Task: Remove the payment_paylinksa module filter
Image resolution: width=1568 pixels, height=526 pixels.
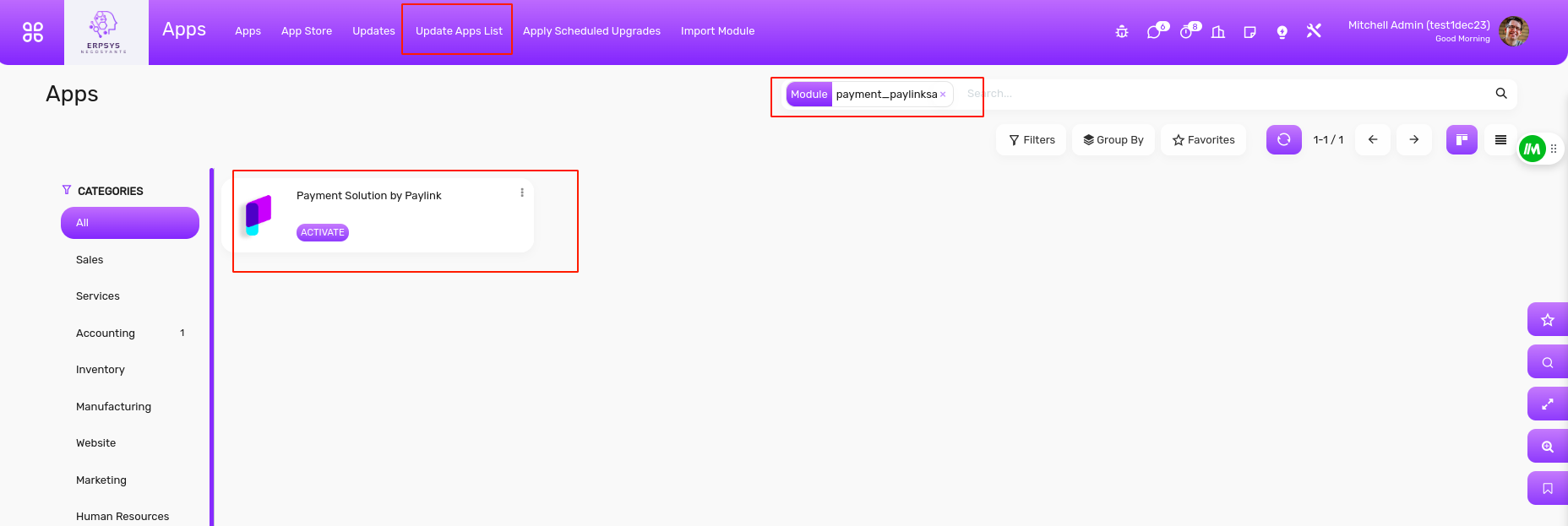Action: tap(943, 95)
